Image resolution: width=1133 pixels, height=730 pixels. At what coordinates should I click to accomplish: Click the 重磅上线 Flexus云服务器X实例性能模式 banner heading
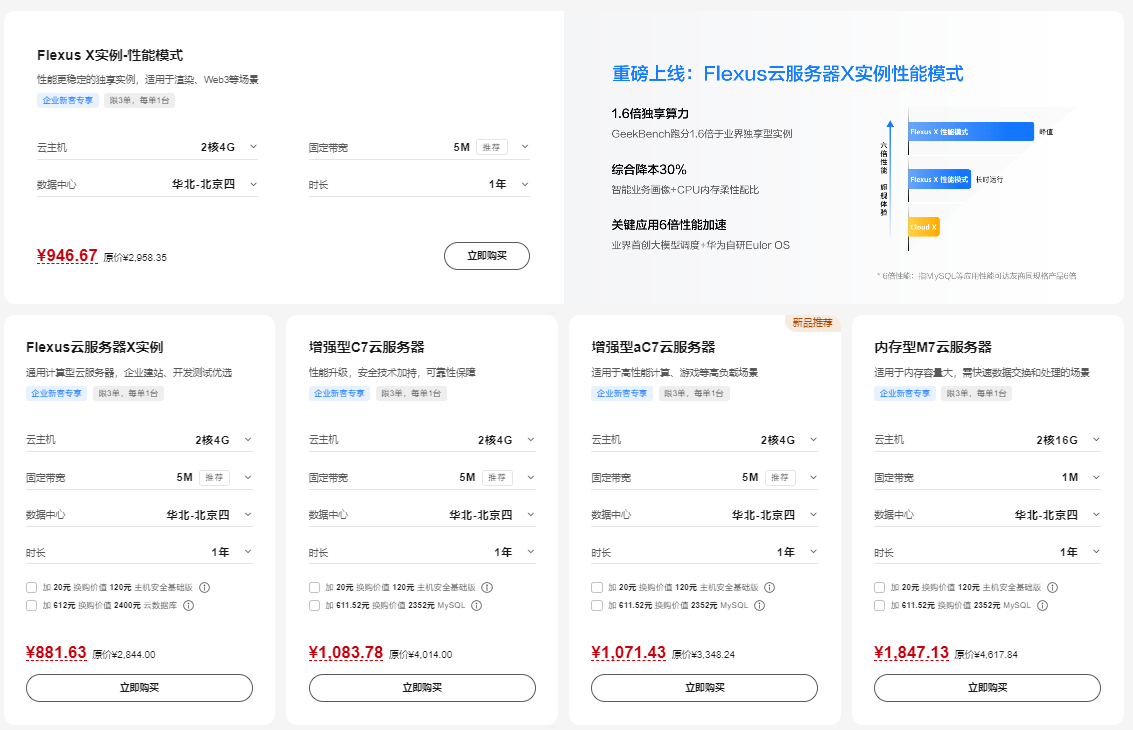tap(788, 74)
